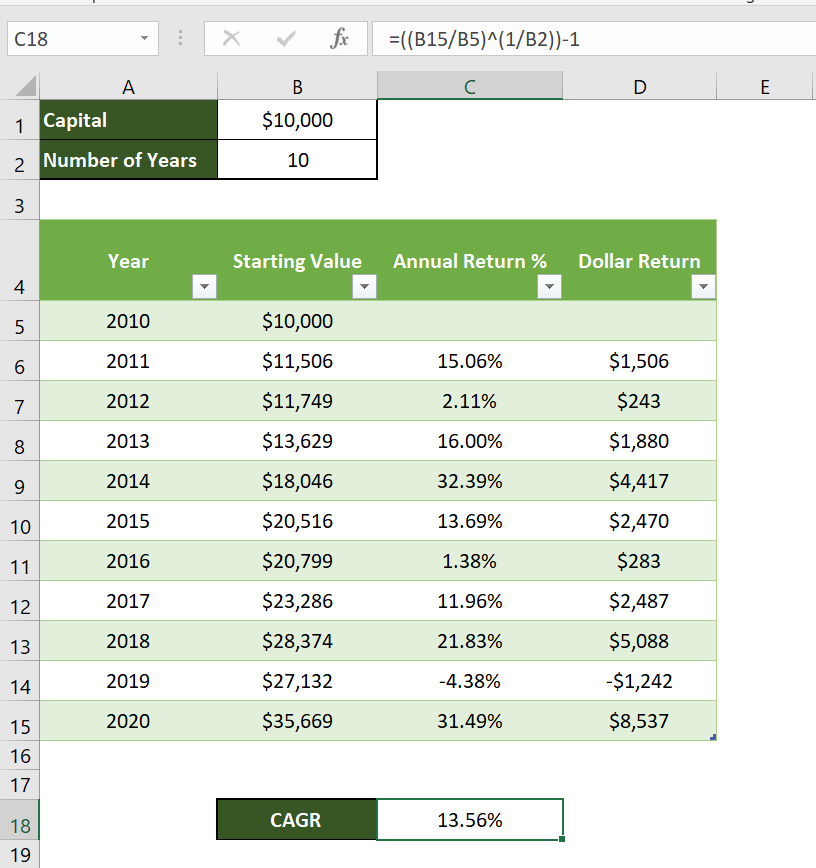
Task: Select the cell showing 13.56%
Action: point(470,818)
